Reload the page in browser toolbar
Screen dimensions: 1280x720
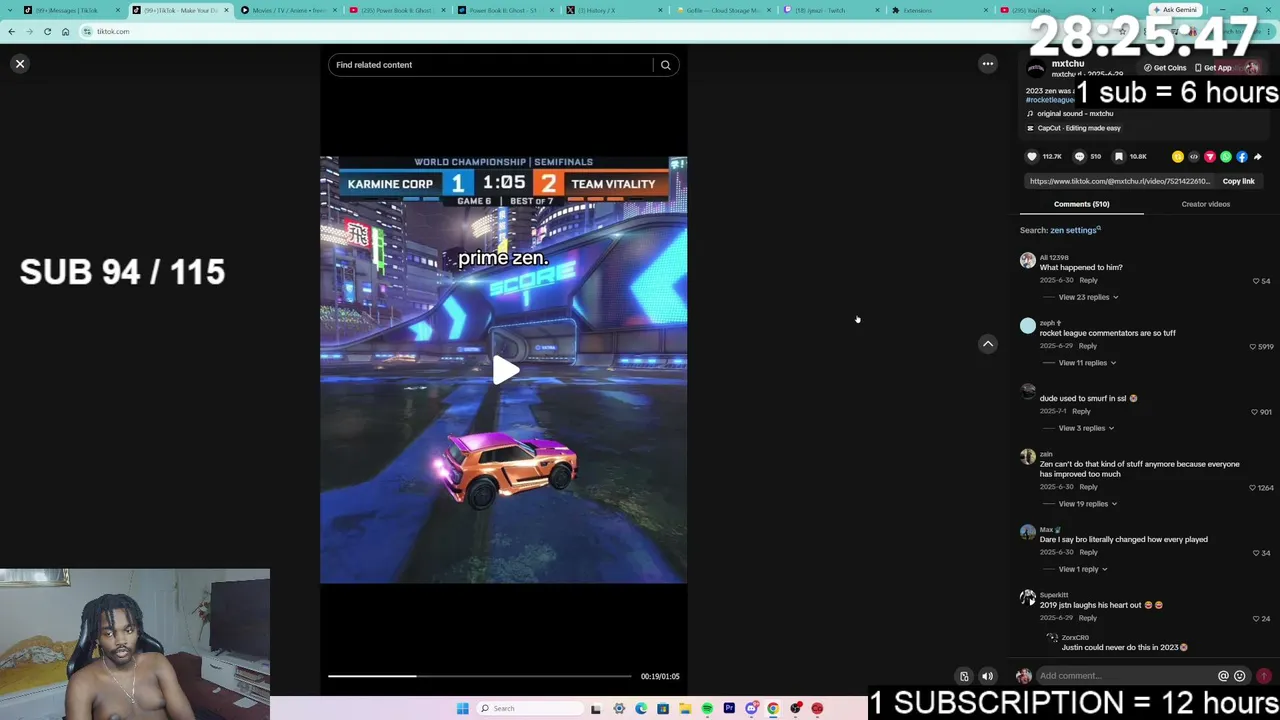pyautogui.click(x=47, y=31)
